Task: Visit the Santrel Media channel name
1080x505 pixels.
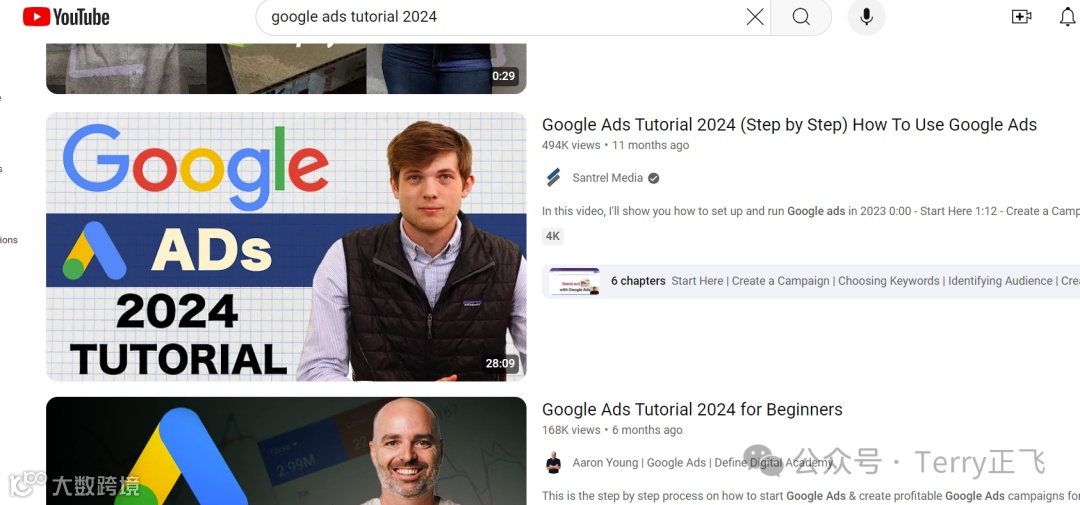Action: (x=608, y=178)
